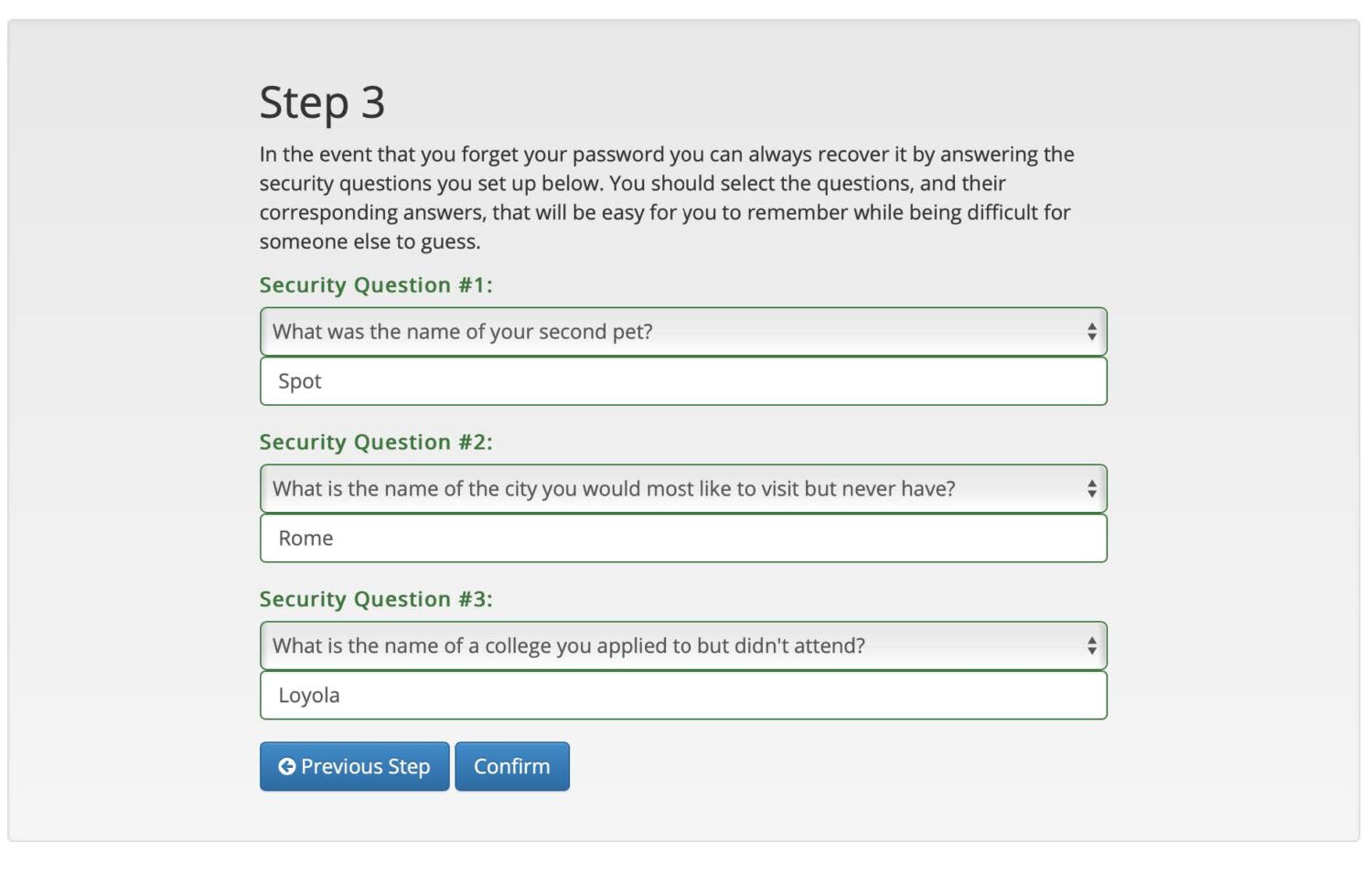Click the down arrow on question #1 selector
This screenshot has width=1372, height=874.
[x=1091, y=337]
